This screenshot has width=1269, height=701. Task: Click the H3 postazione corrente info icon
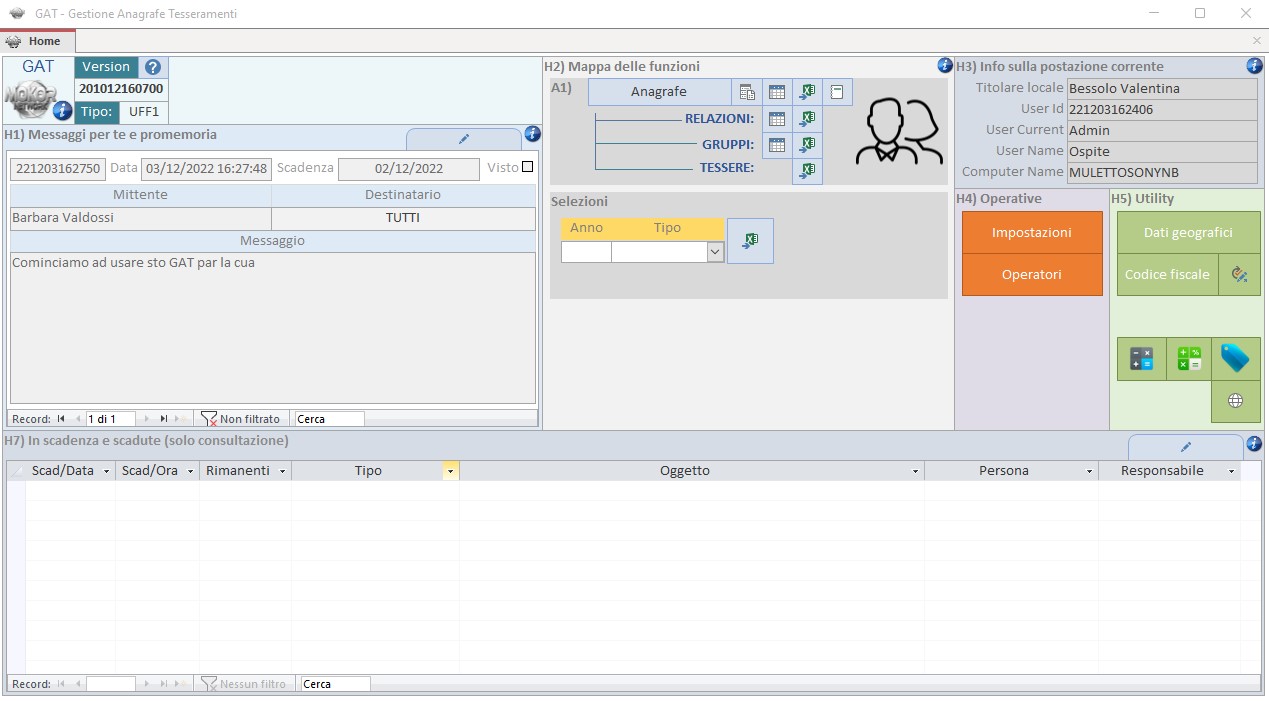click(x=1254, y=66)
